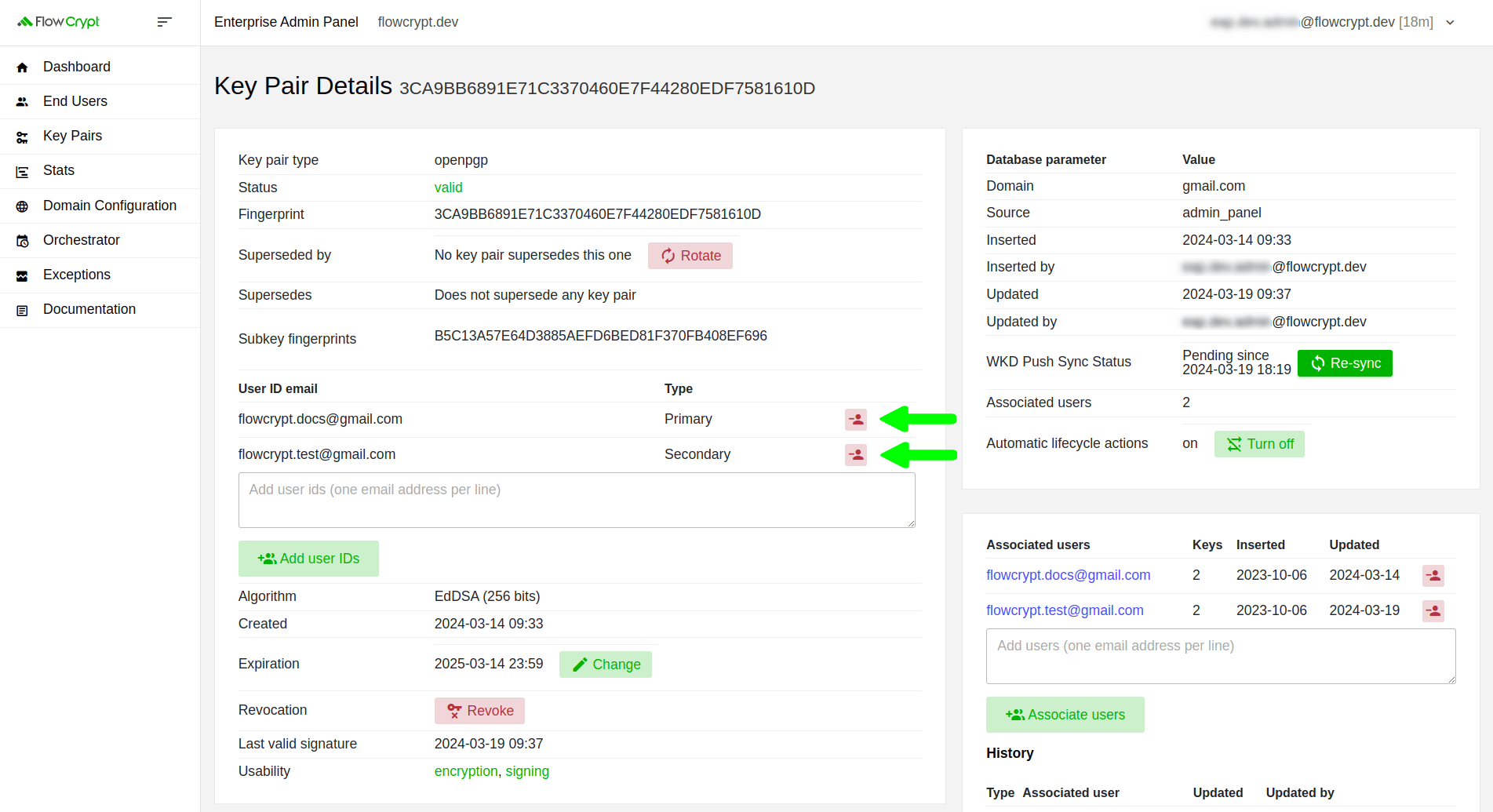This screenshot has width=1493, height=812.
Task: Click the flowcrypt.dev domain label
Action: pos(418,22)
